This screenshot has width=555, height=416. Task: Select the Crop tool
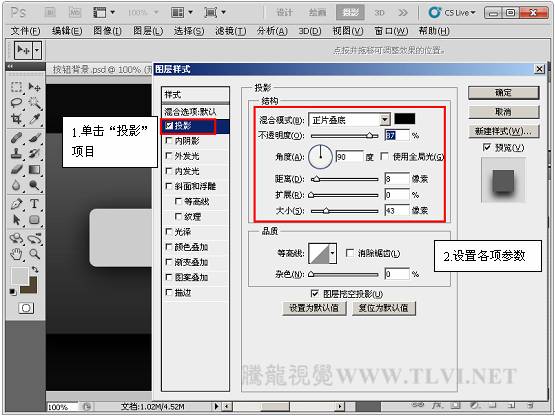(x=16, y=119)
